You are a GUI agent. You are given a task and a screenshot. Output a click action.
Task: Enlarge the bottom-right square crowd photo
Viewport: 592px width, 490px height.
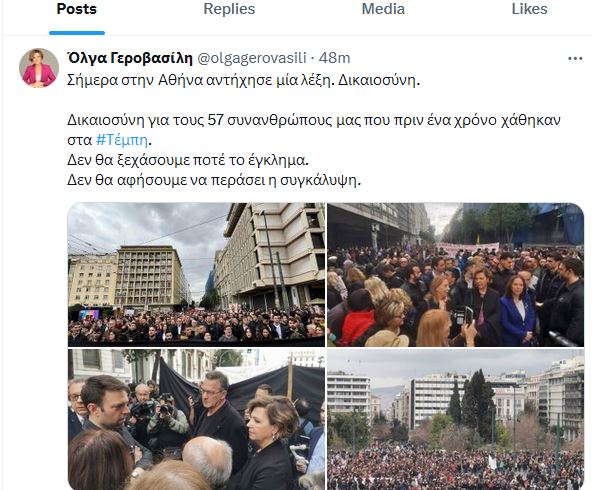456,419
